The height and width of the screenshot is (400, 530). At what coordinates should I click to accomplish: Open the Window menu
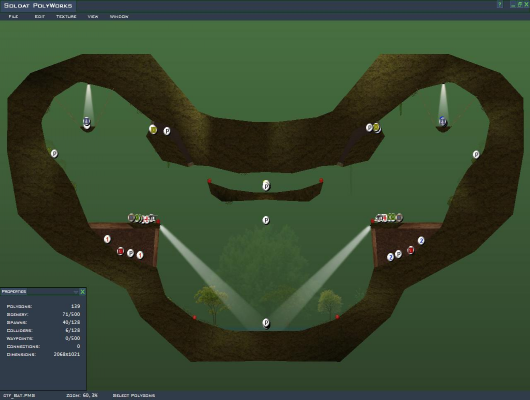[x=119, y=16]
